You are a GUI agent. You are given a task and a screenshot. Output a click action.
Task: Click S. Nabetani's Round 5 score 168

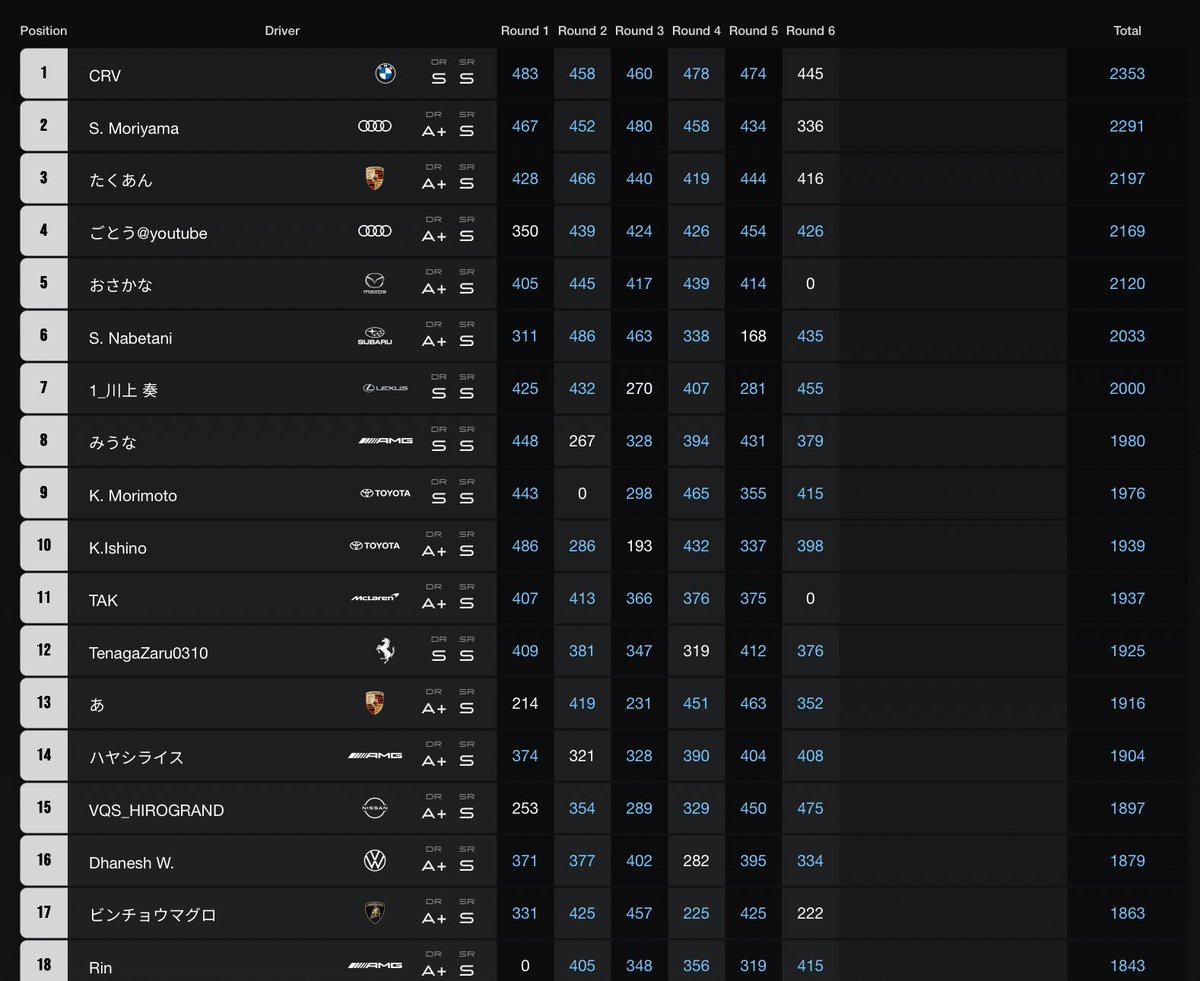click(753, 336)
